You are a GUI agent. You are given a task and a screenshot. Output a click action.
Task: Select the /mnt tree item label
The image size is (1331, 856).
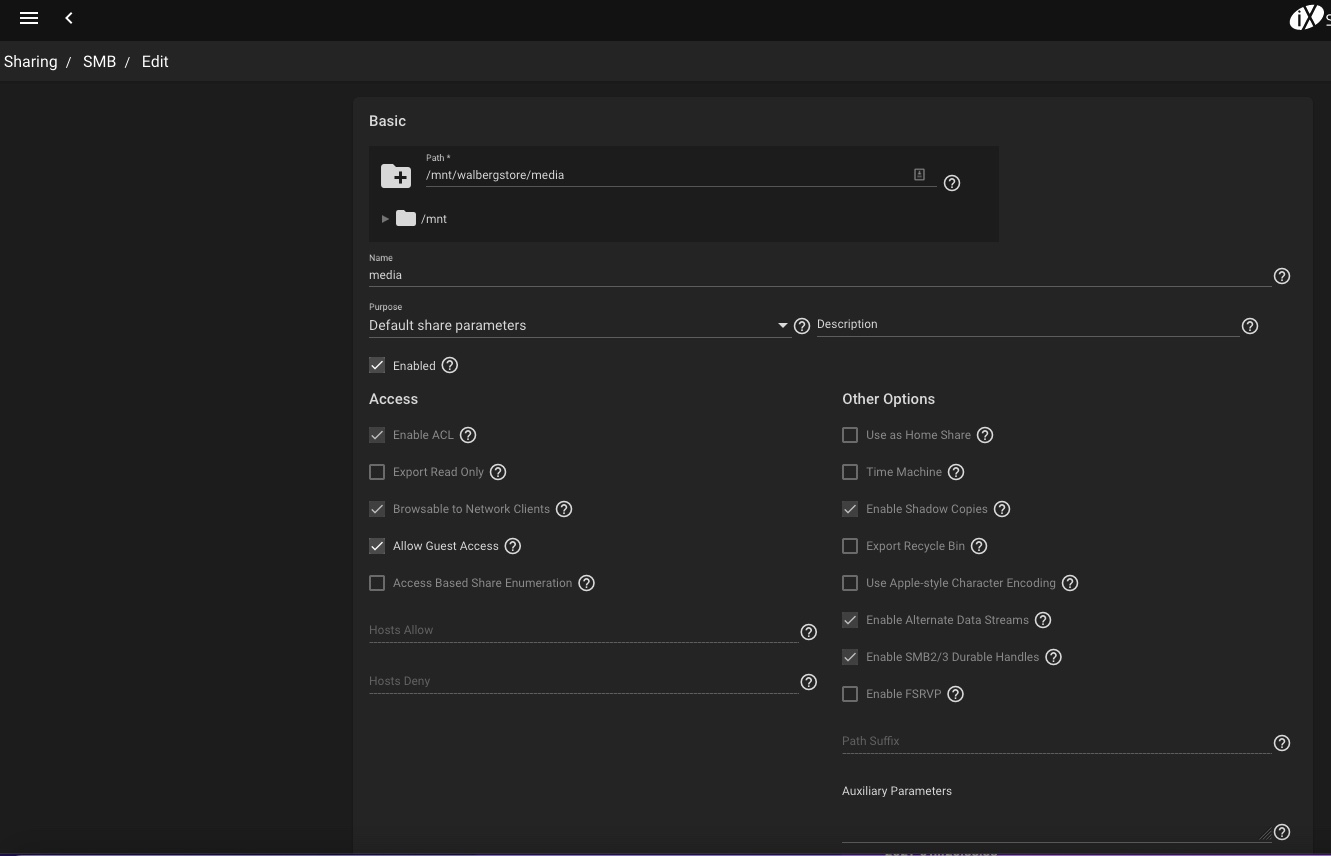pos(434,219)
